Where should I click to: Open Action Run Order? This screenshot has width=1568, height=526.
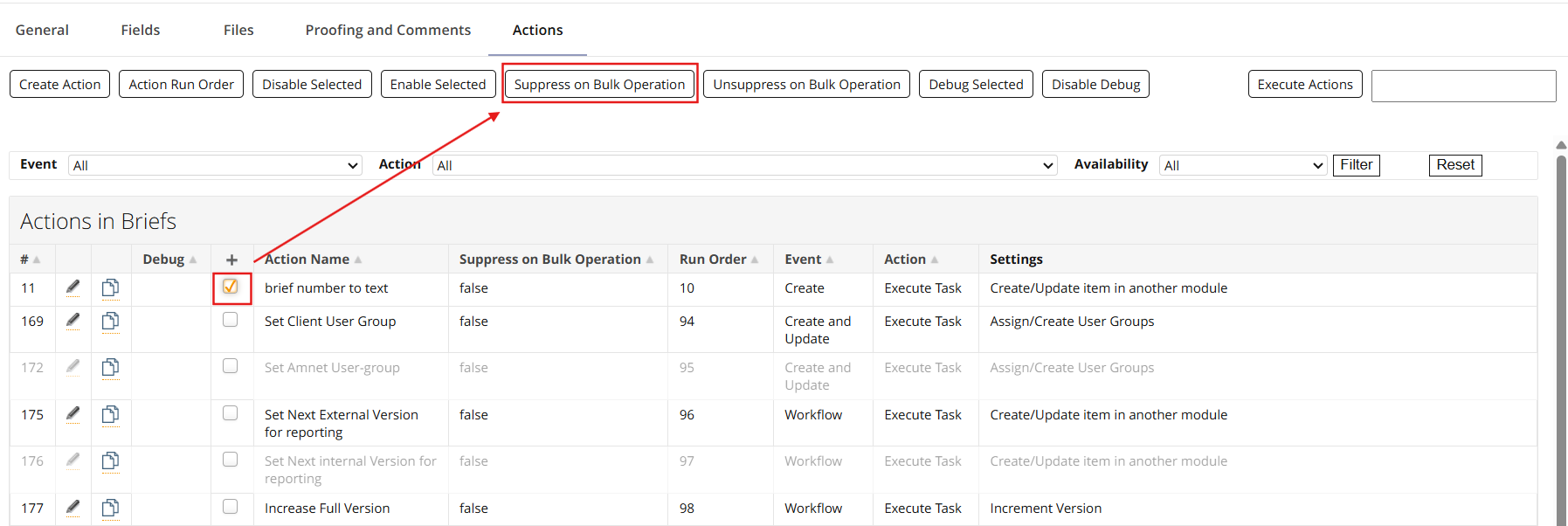pos(181,84)
